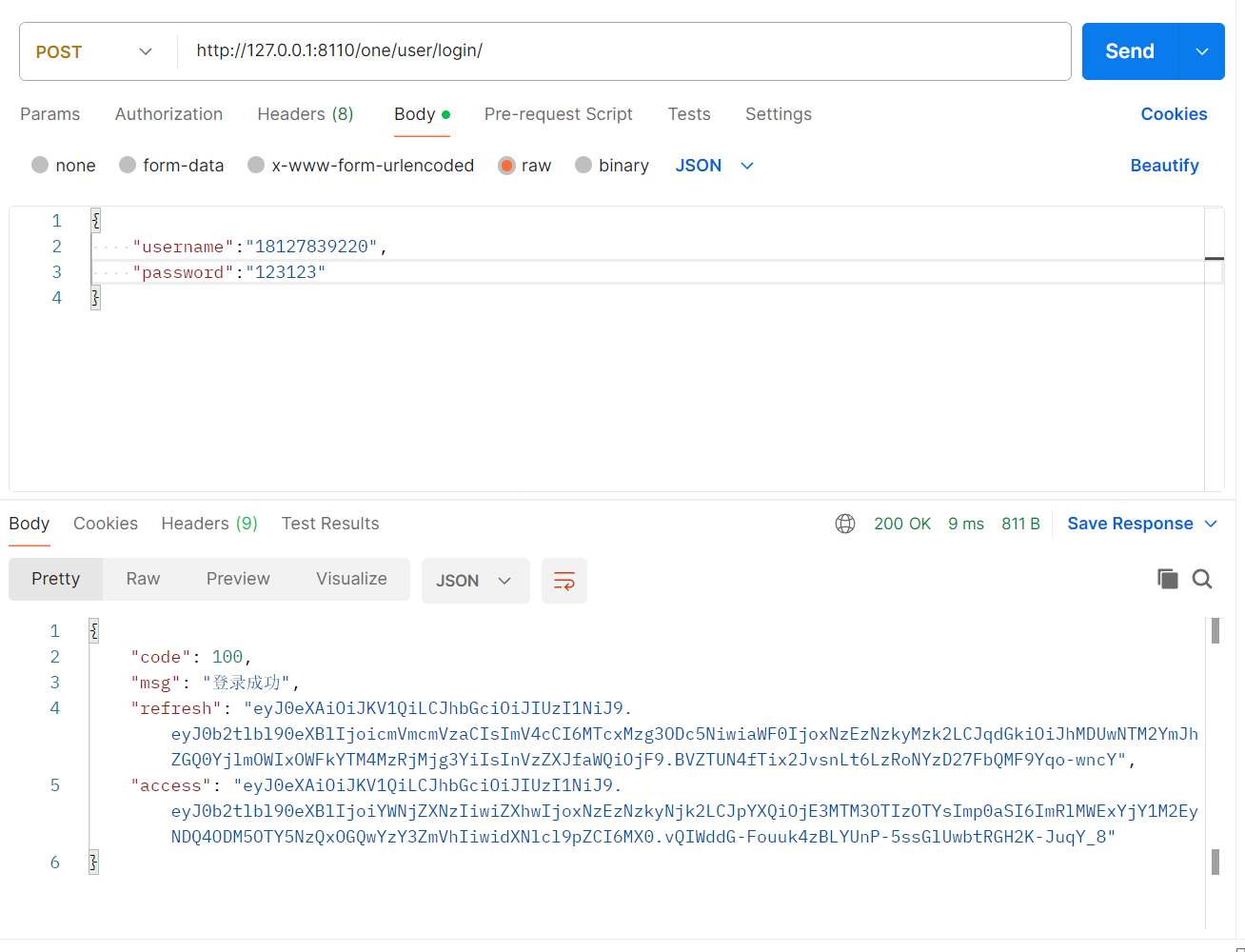Switch to the Params tab
Image resolution: width=1245 pixels, height=952 pixels.
point(50,114)
